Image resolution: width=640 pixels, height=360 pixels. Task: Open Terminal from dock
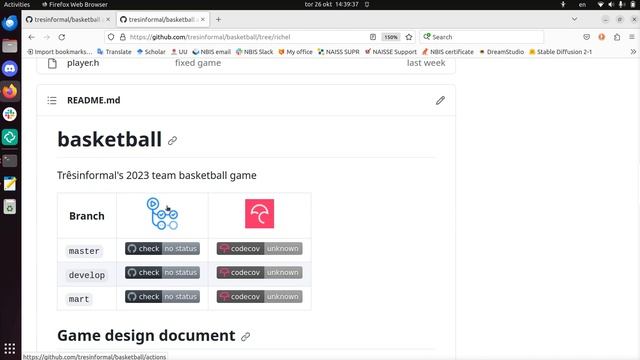coord(10,160)
